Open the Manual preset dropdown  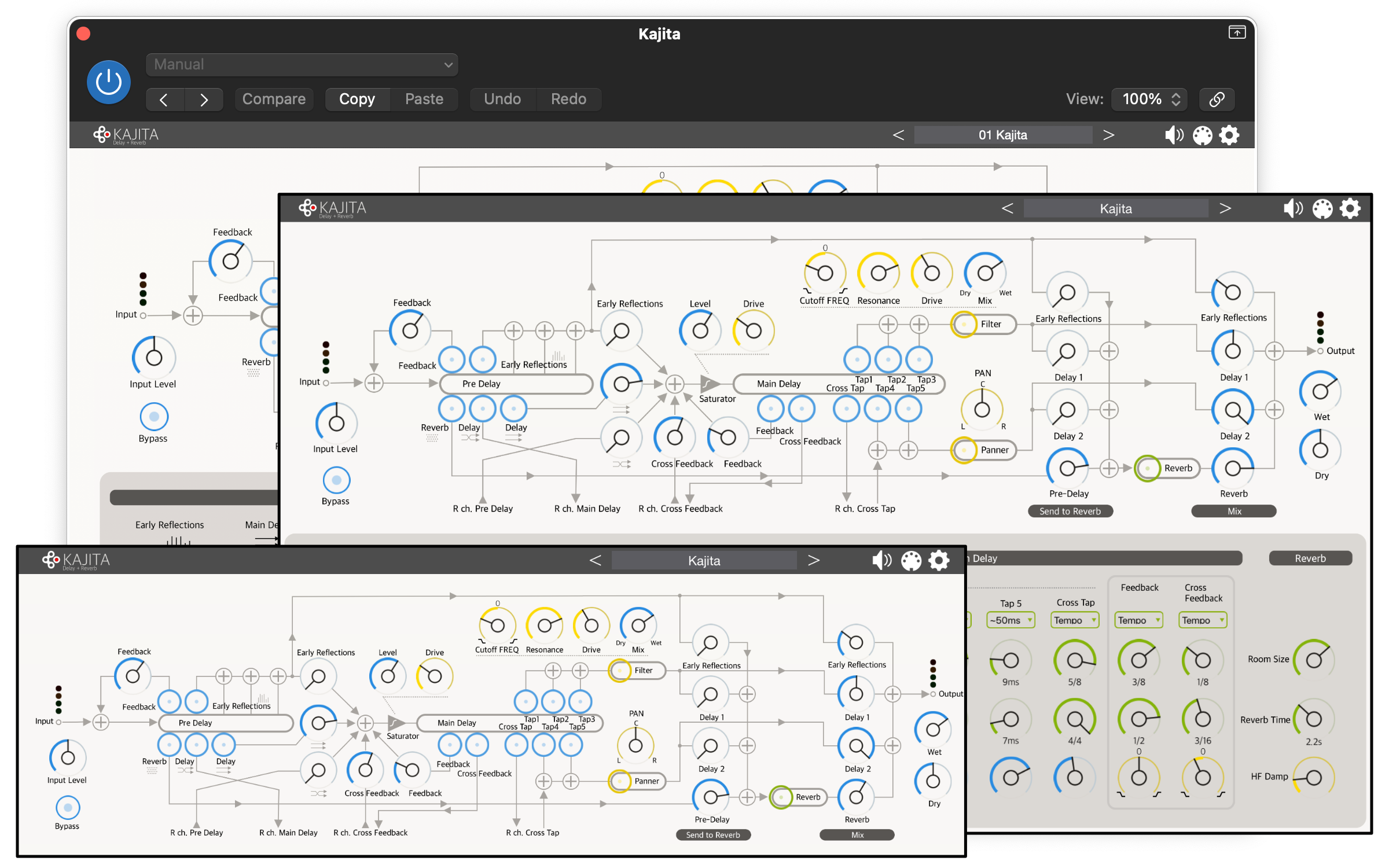(x=302, y=64)
